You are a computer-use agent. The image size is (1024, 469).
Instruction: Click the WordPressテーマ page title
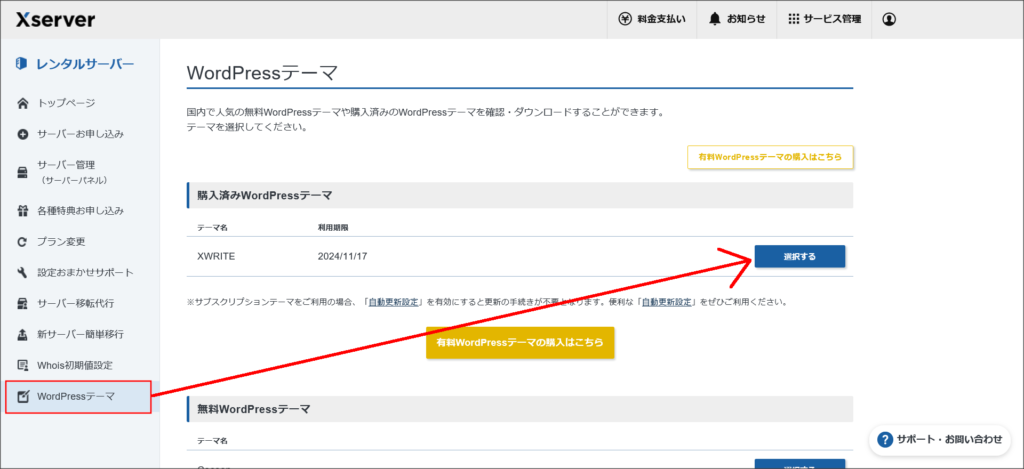262,73
